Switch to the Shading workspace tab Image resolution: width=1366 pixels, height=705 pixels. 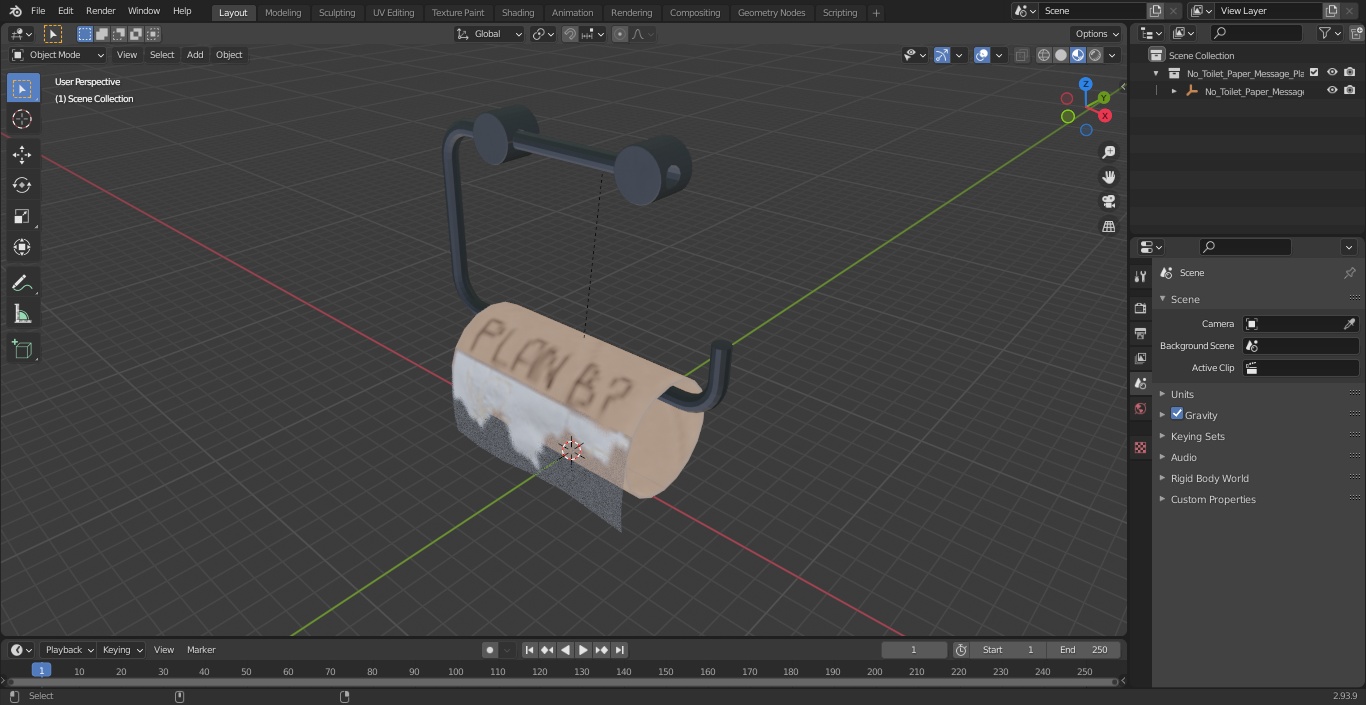tap(518, 13)
